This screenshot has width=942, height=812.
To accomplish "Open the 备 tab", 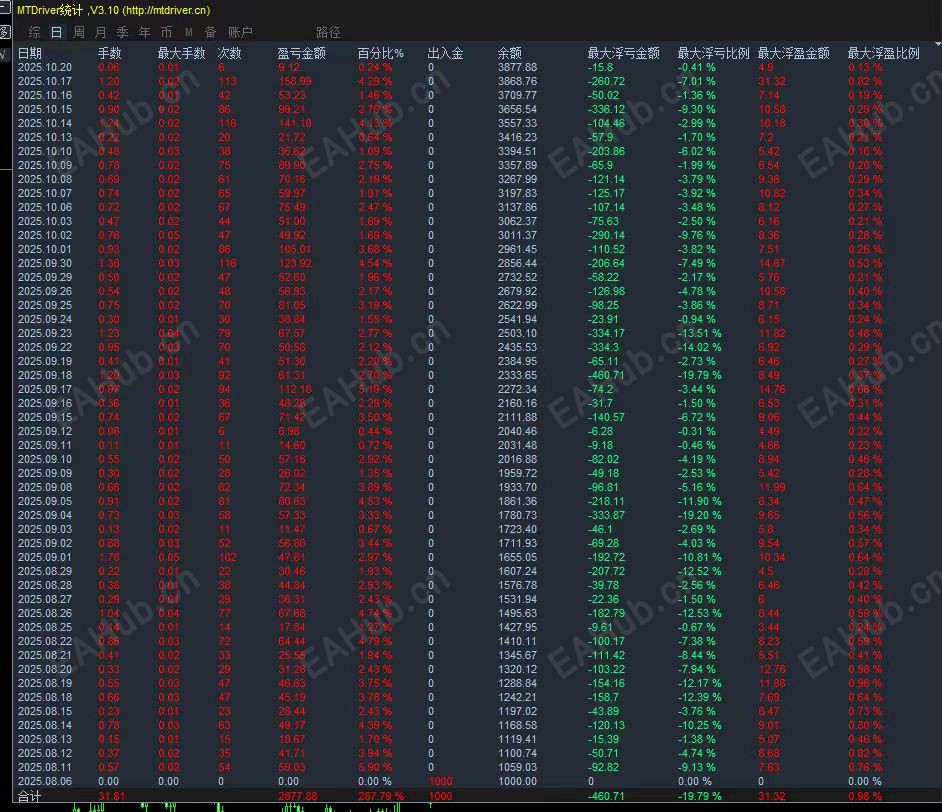I will [210, 32].
